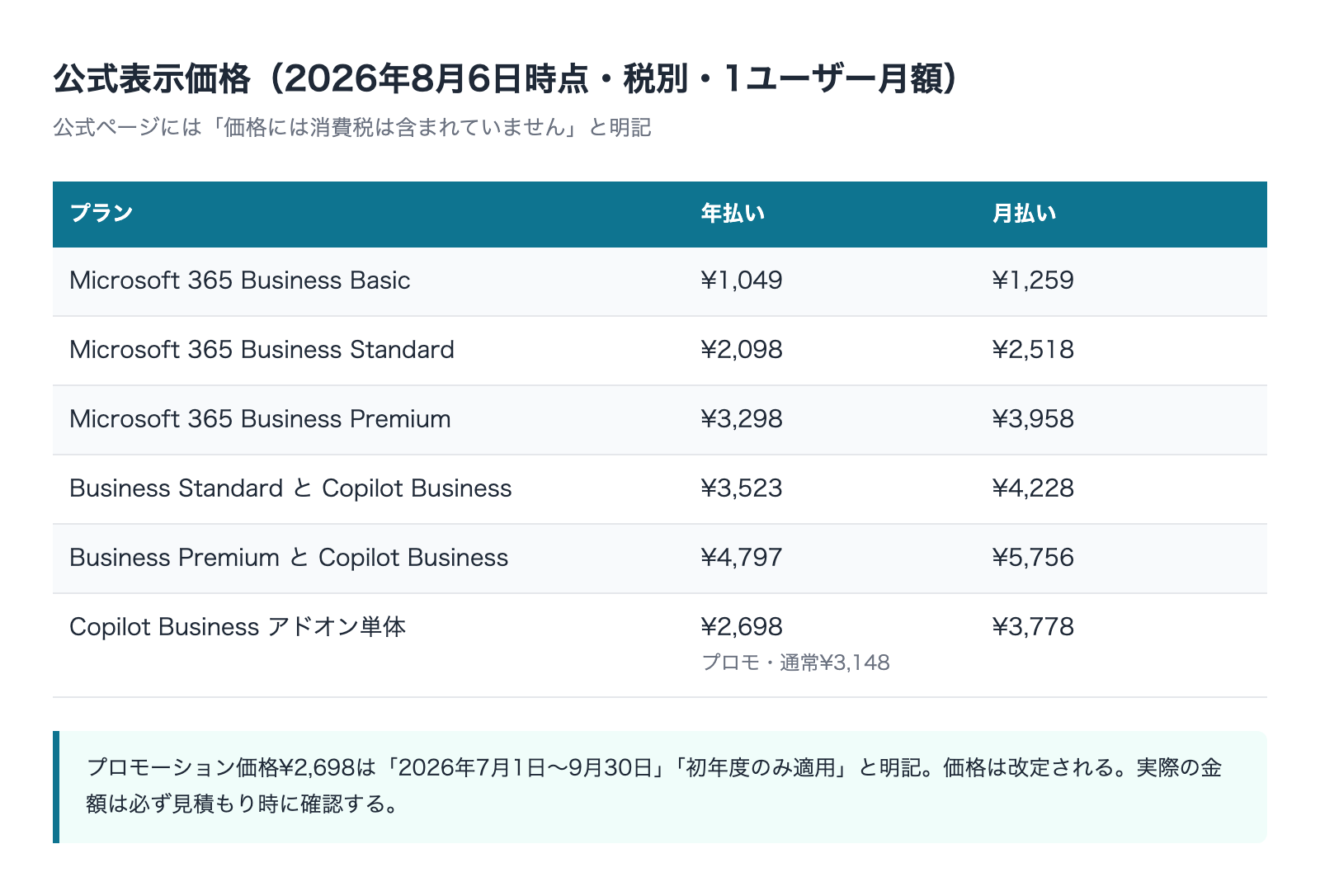The height and width of the screenshot is (896, 1320).
Task: Click Copilot Business アドオン単体 plan name
Action: click(238, 627)
